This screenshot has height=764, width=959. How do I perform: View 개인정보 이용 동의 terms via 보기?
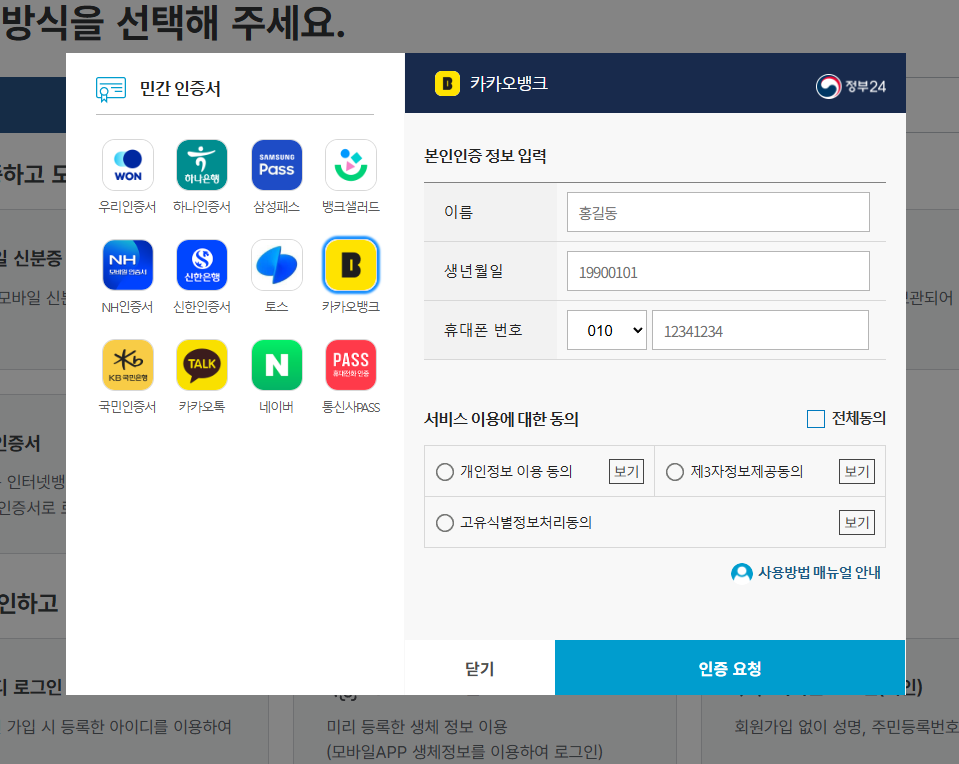pyautogui.click(x=626, y=472)
